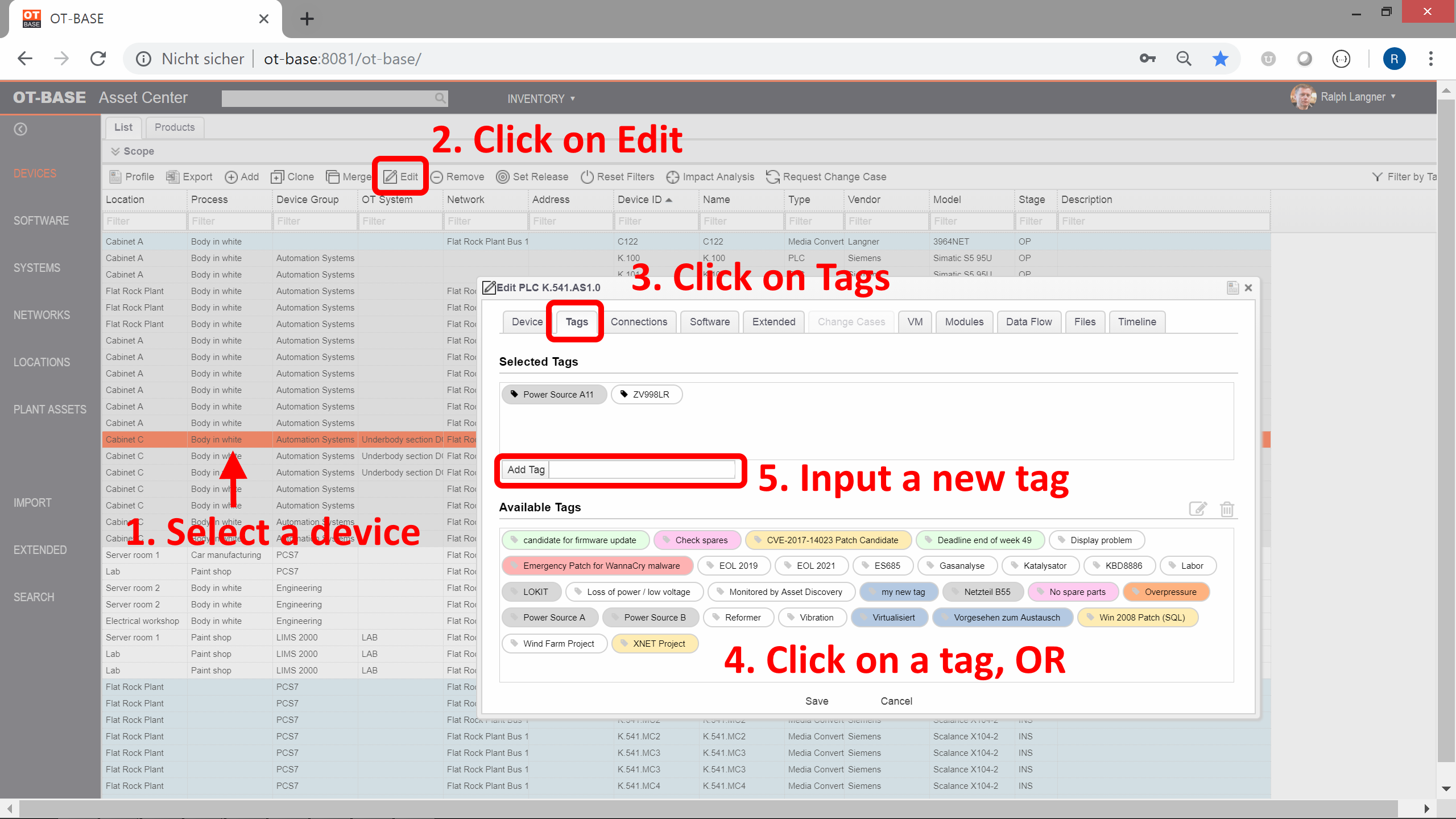Select the Virtualisiert tag
Screen dimensions: 1456x819
890,617
